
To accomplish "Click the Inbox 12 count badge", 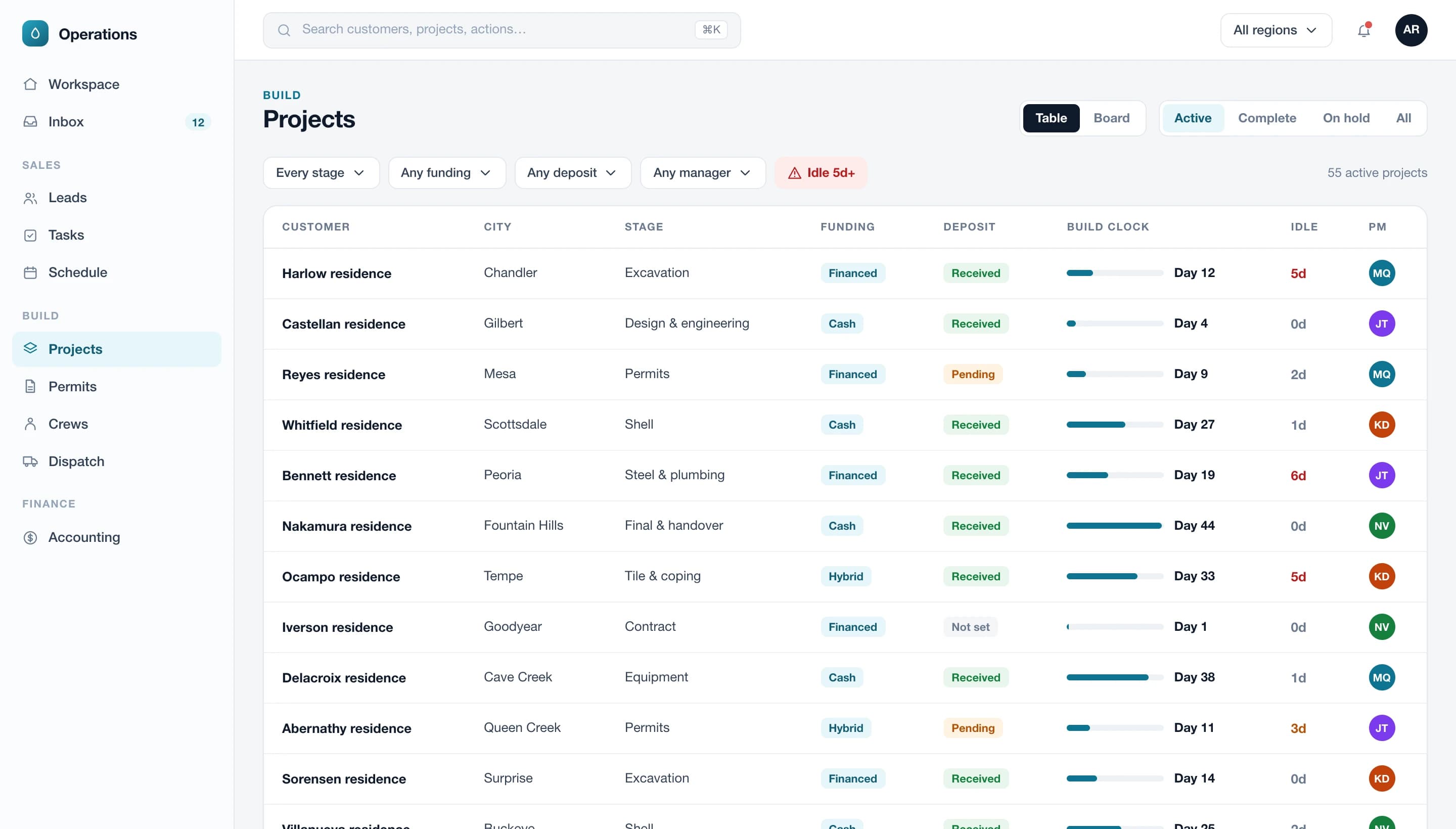I will click(198, 122).
